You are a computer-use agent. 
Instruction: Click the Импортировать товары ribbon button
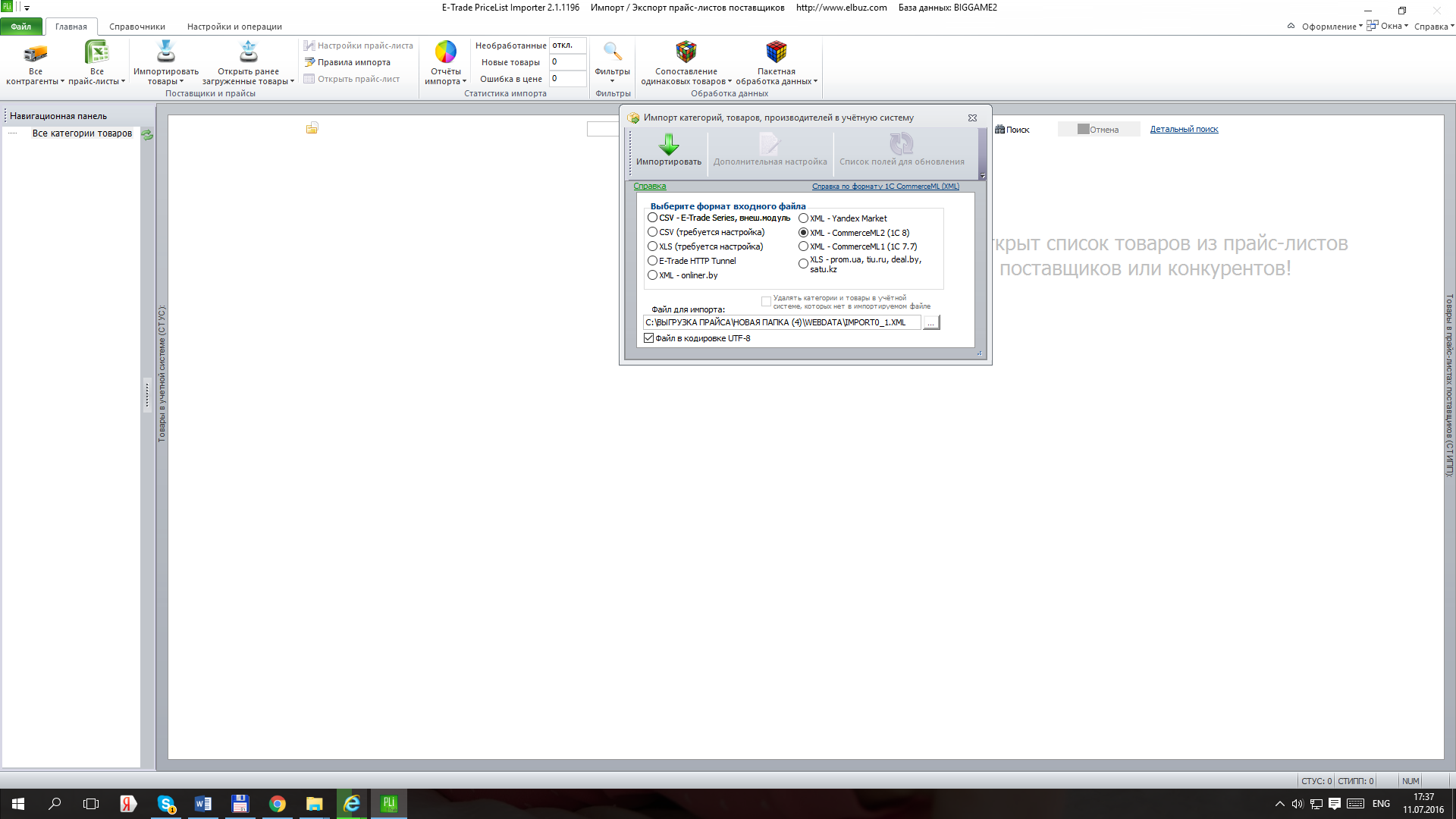point(165,62)
